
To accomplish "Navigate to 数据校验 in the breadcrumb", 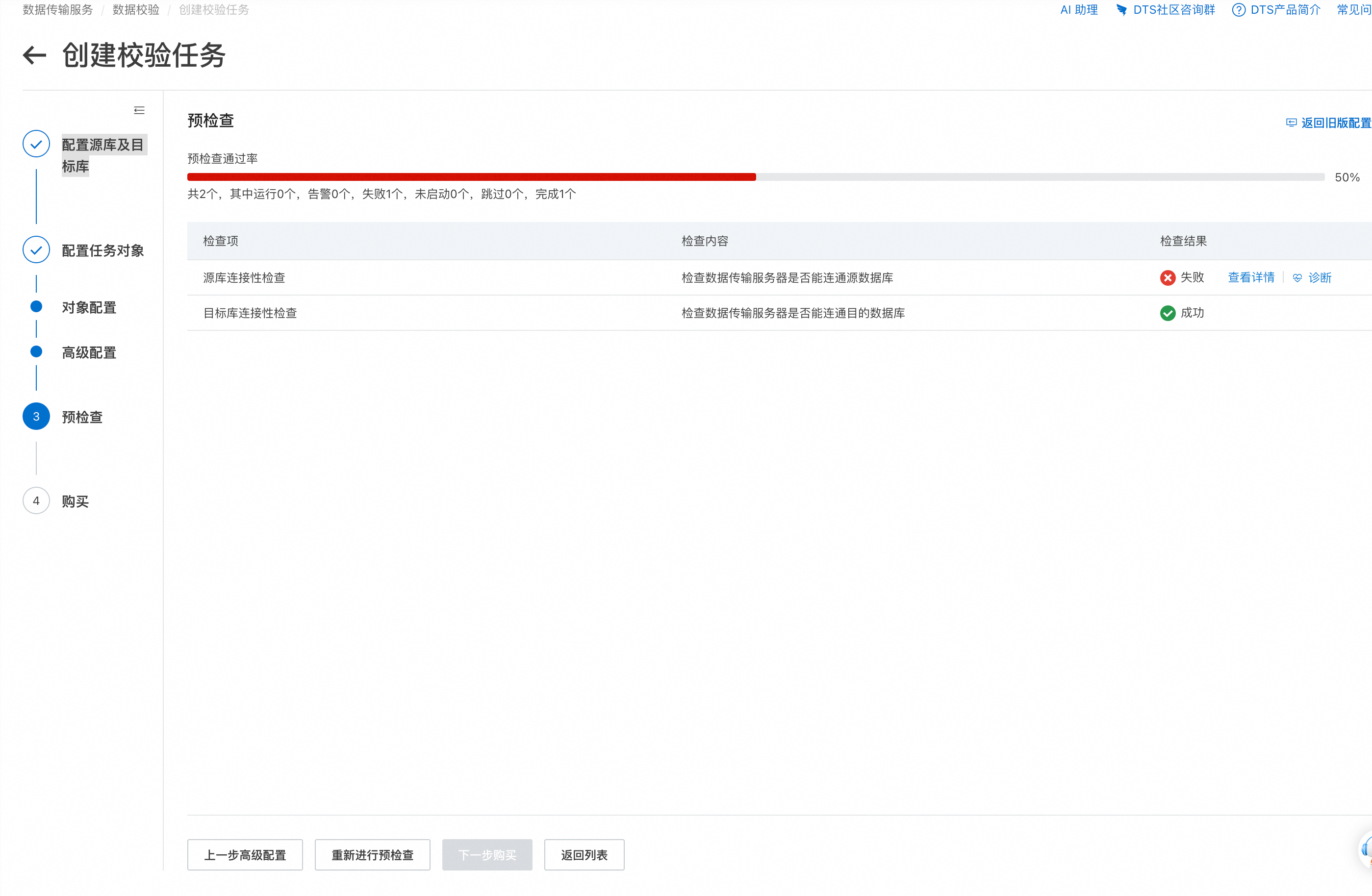I will (x=135, y=10).
